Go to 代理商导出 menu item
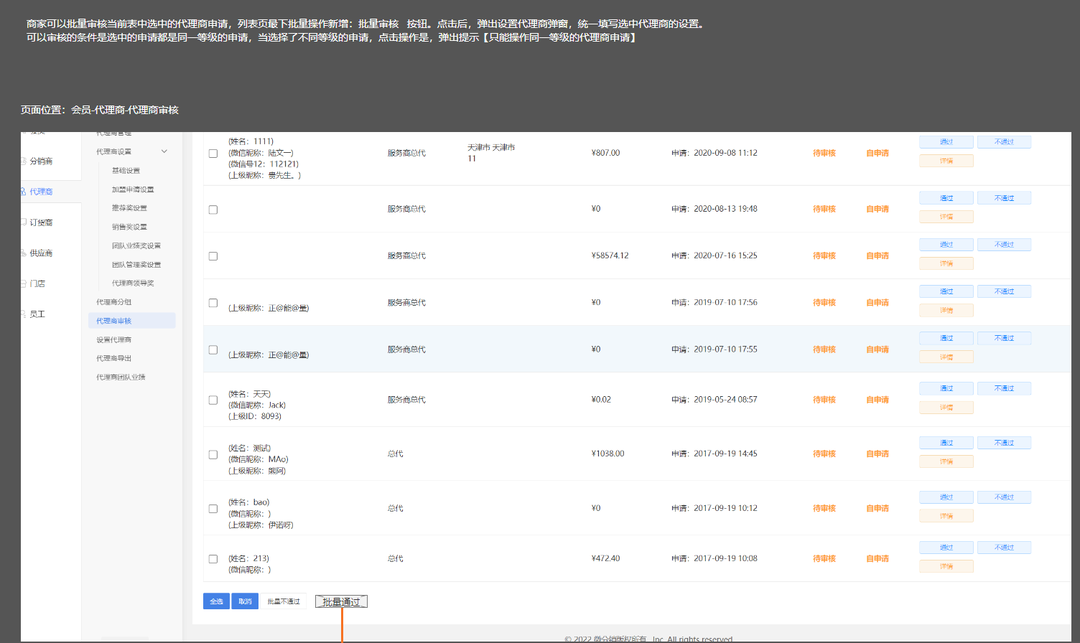This screenshot has height=643, width=1080. (114, 358)
